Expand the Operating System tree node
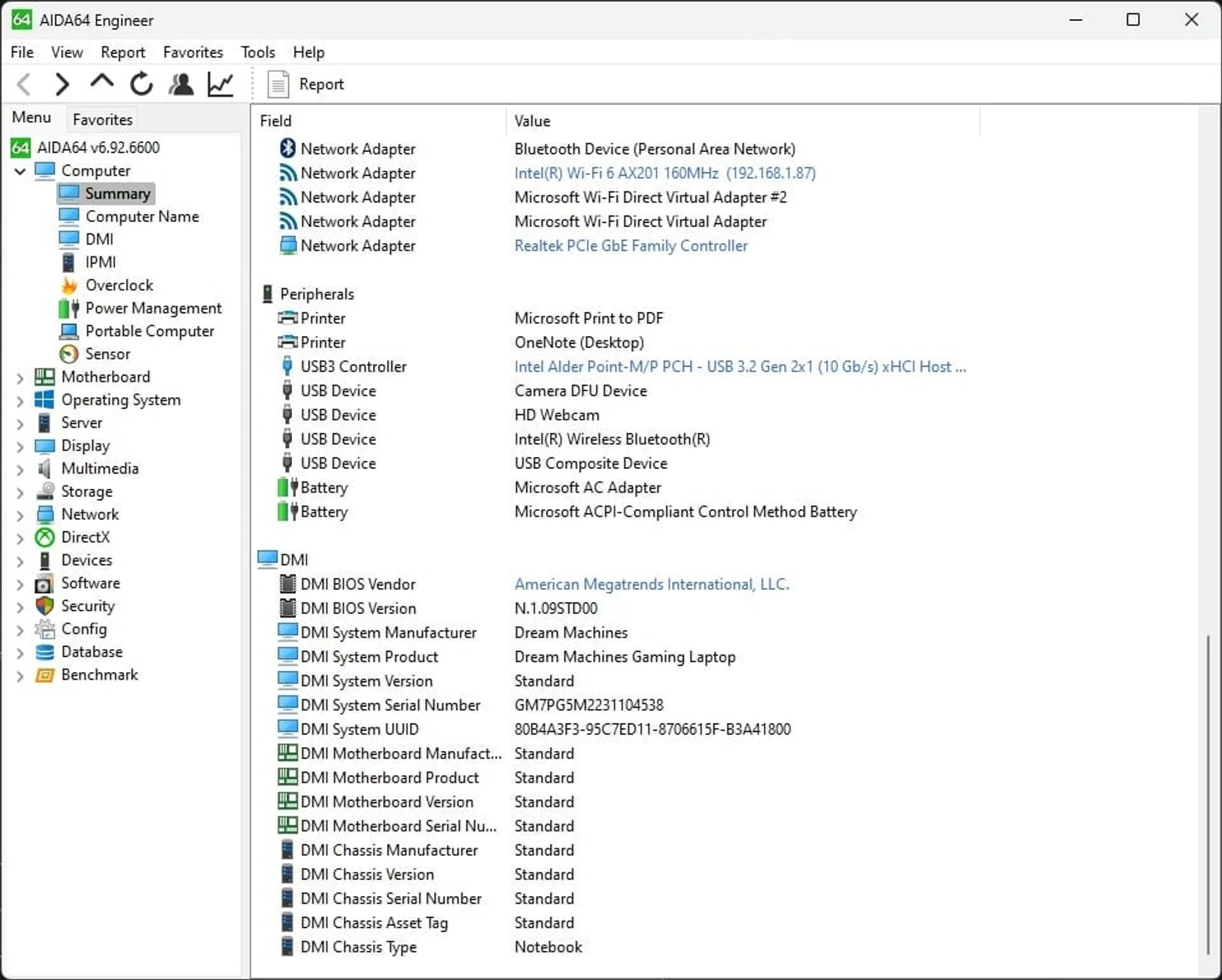This screenshot has height=980, width=1222. pyautogui.click(x=20, y=401)
